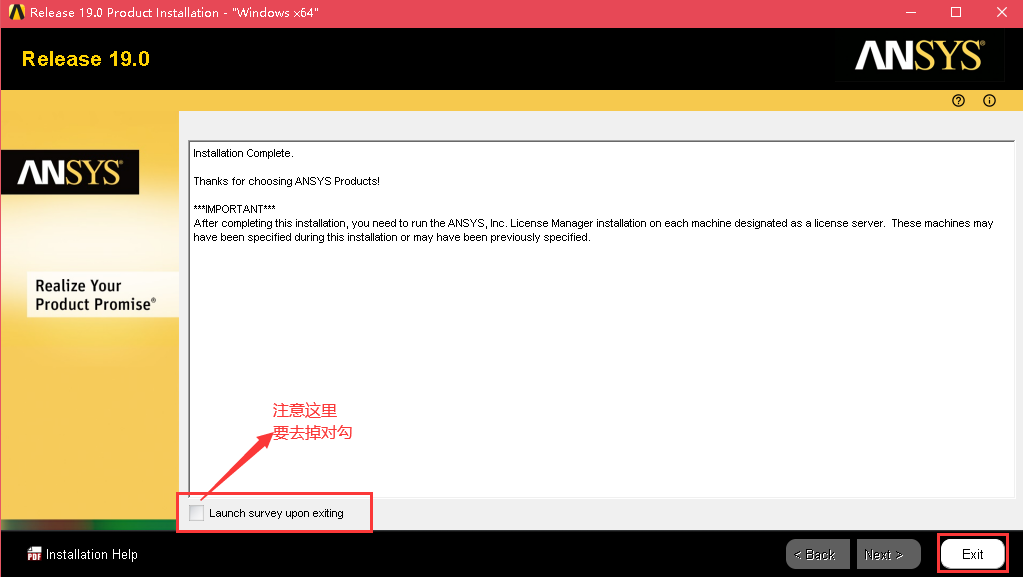Open the Installation Help link
Screen dimensions: 1023x577
[x=91, y=554]
